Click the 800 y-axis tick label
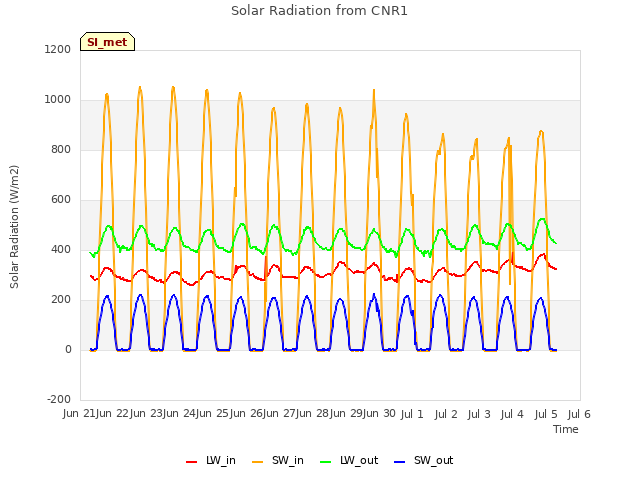Image resolution: width=640 pixels, height=480 pixels. (x=61, y=149)
